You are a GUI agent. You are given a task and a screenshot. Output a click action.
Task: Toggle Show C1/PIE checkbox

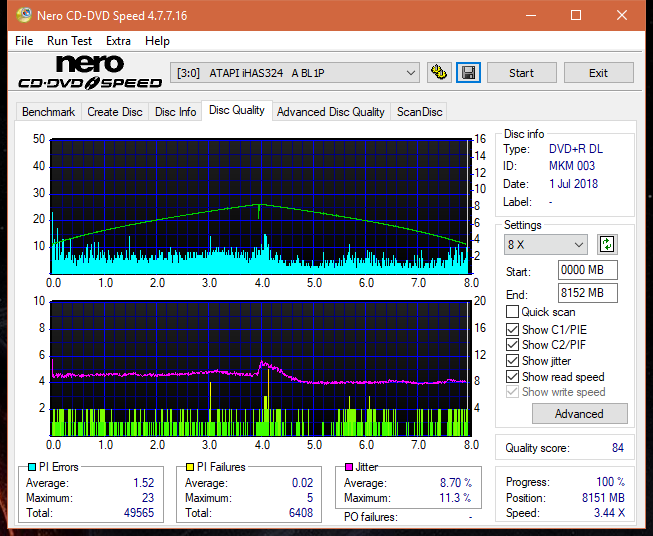(x=513, y=329)
